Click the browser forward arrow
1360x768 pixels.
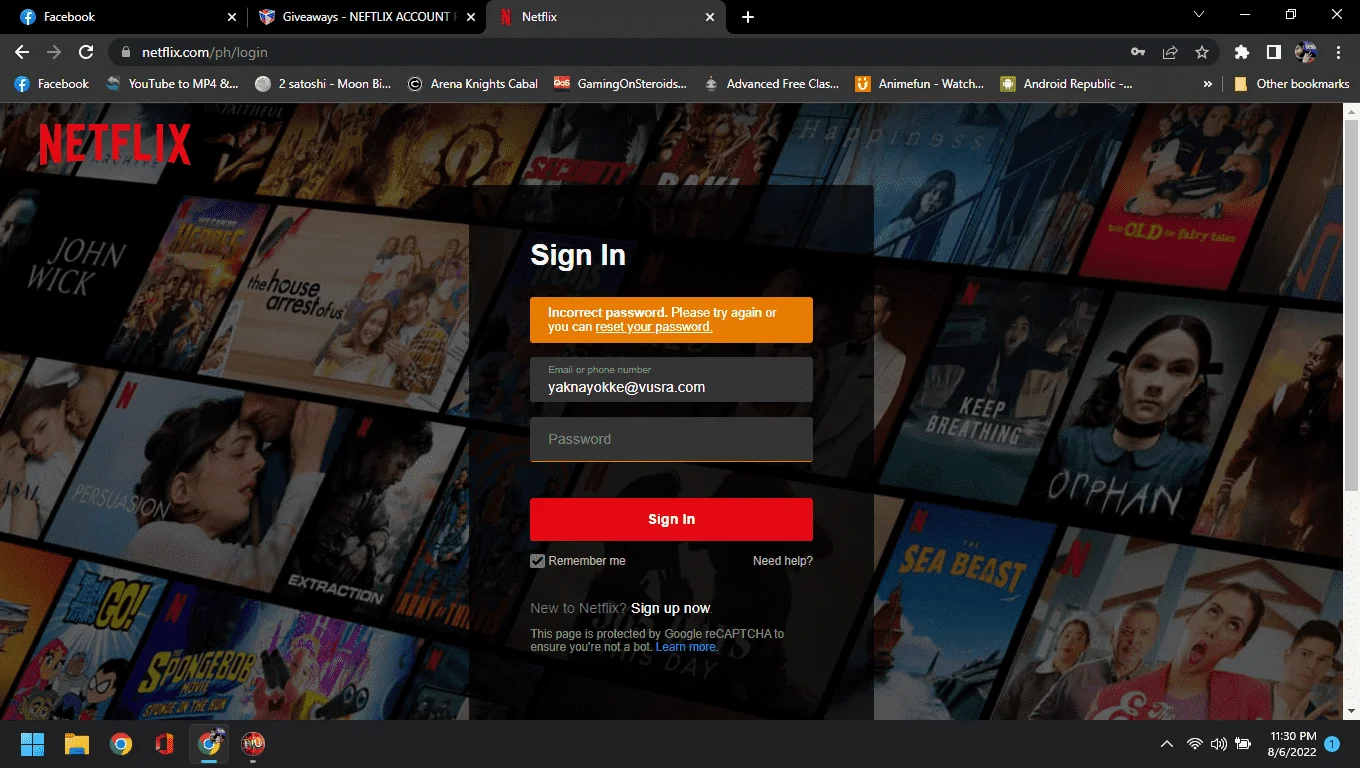point(54,52)
